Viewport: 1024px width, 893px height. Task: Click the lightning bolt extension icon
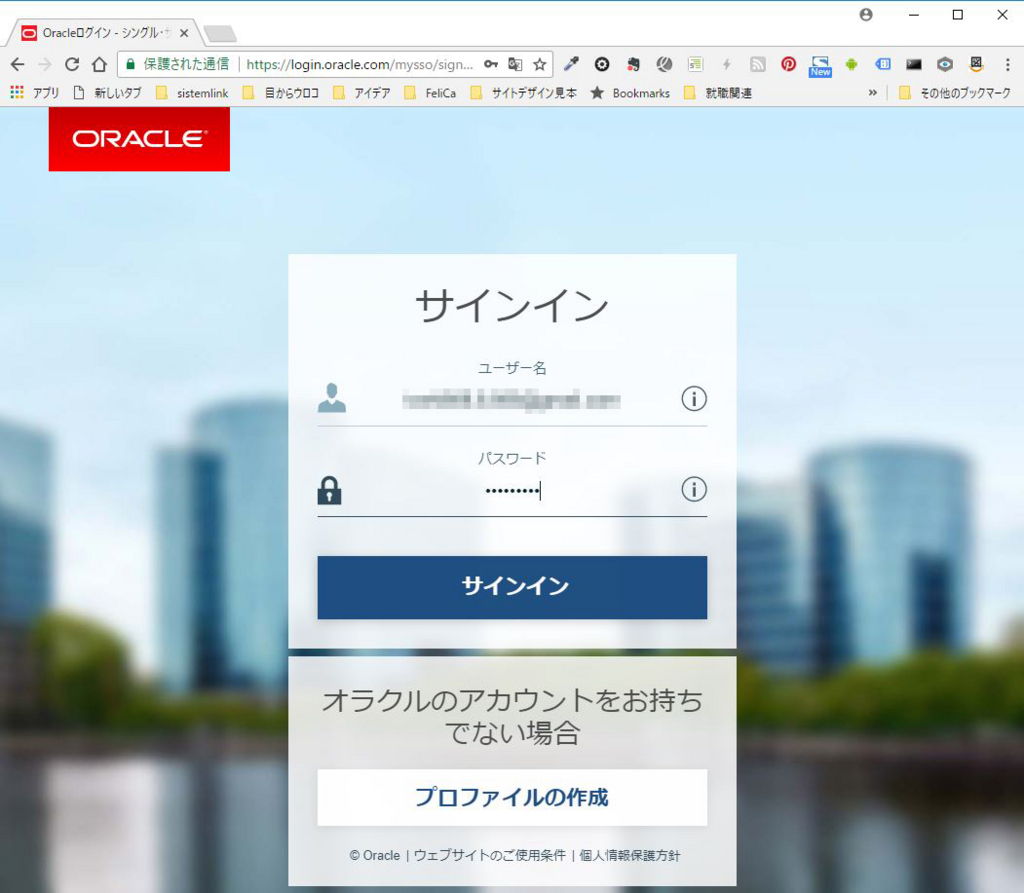726,64
